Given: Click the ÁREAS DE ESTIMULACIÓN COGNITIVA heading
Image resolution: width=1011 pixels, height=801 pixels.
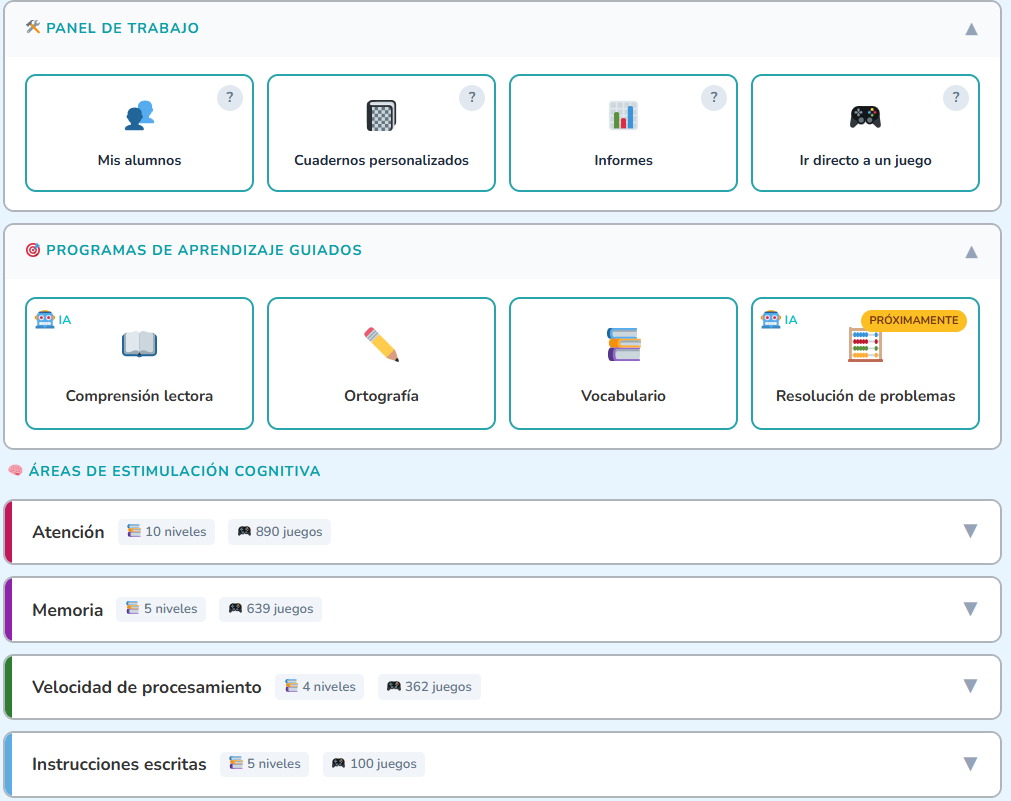Looking at the screenshot, I should point(174,471).
